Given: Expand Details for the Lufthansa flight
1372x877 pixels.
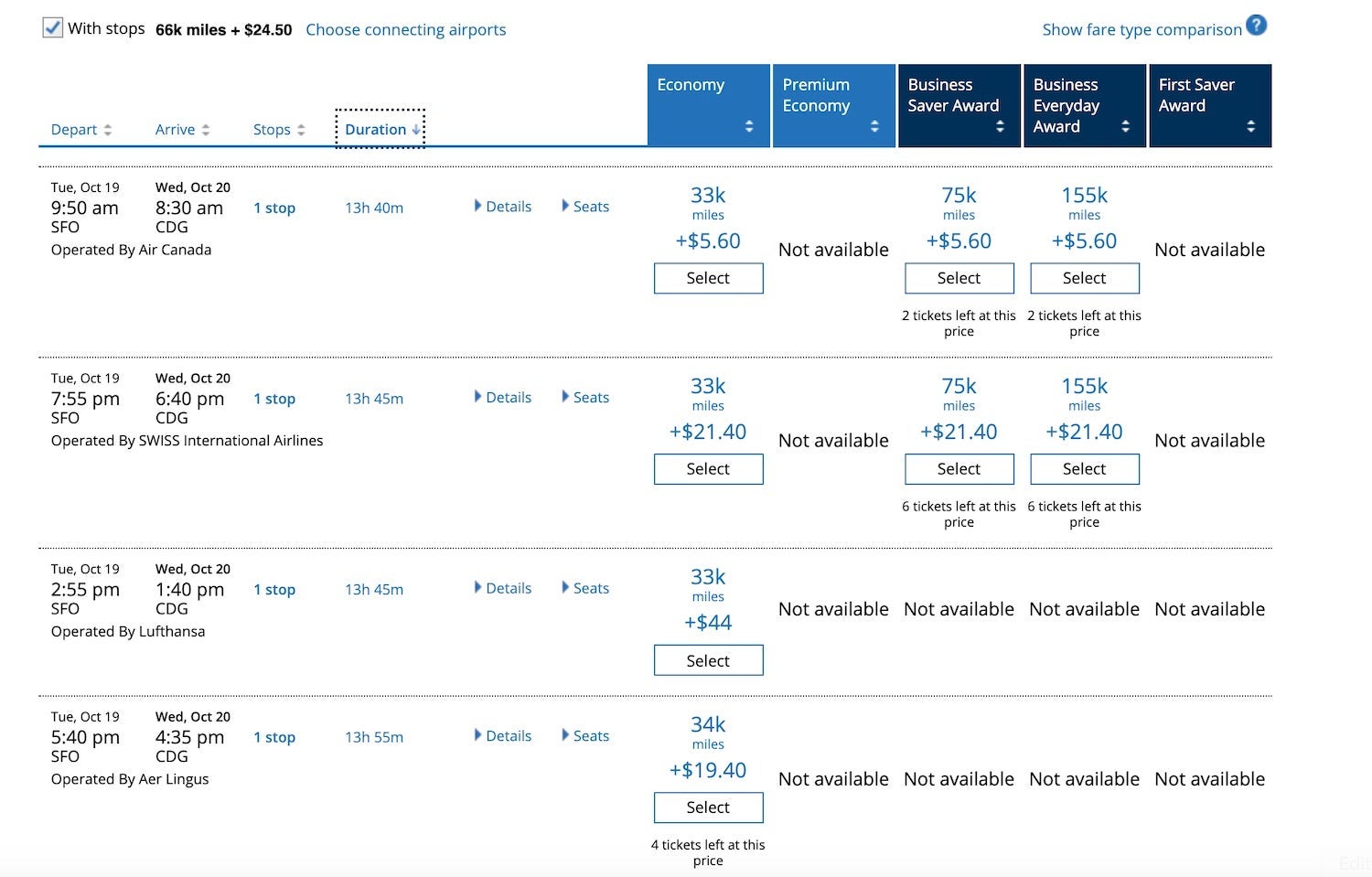Looking at the screenshot, I should coord(503,588).
